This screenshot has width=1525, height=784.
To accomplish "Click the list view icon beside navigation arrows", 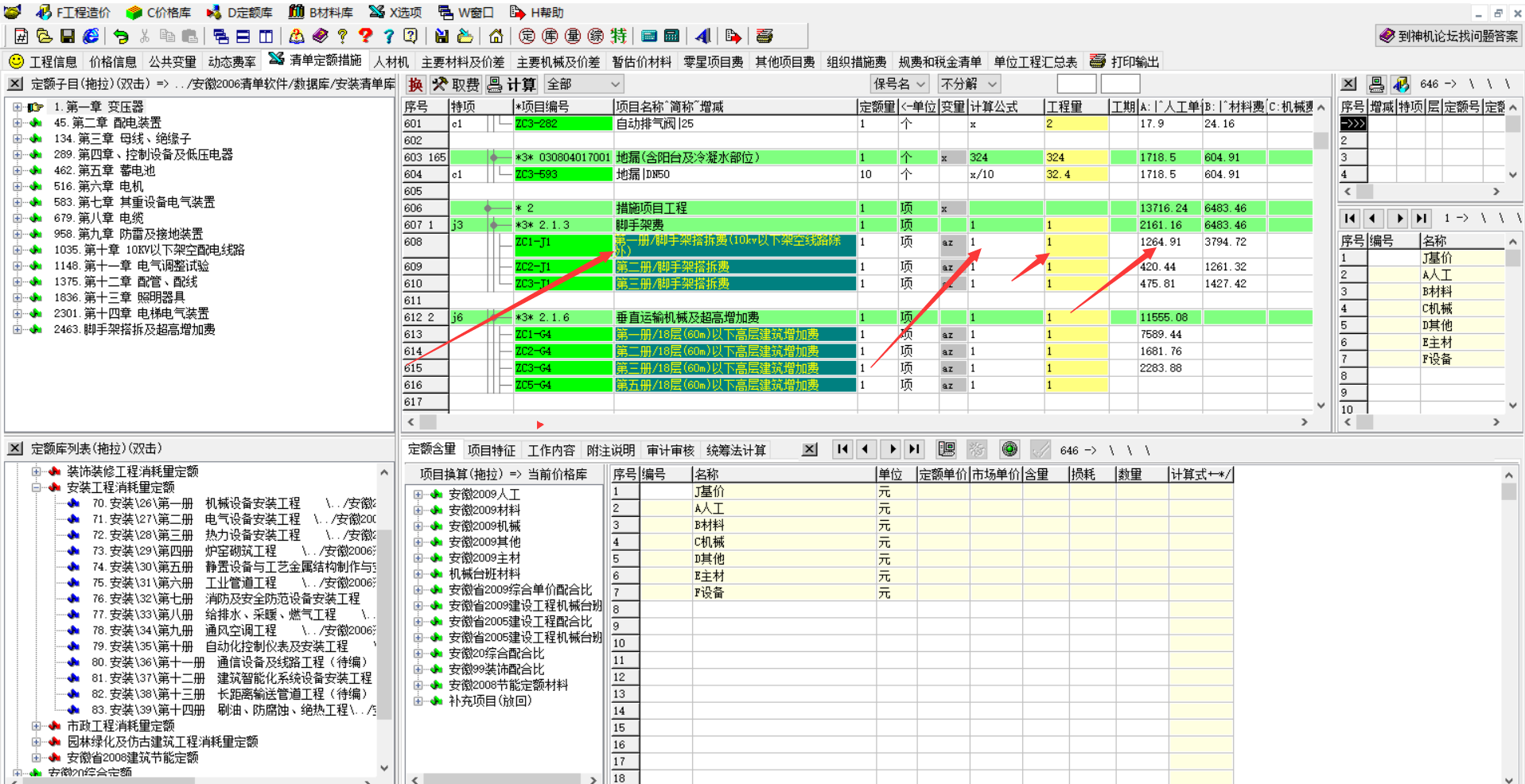I will tap(946, 450).
